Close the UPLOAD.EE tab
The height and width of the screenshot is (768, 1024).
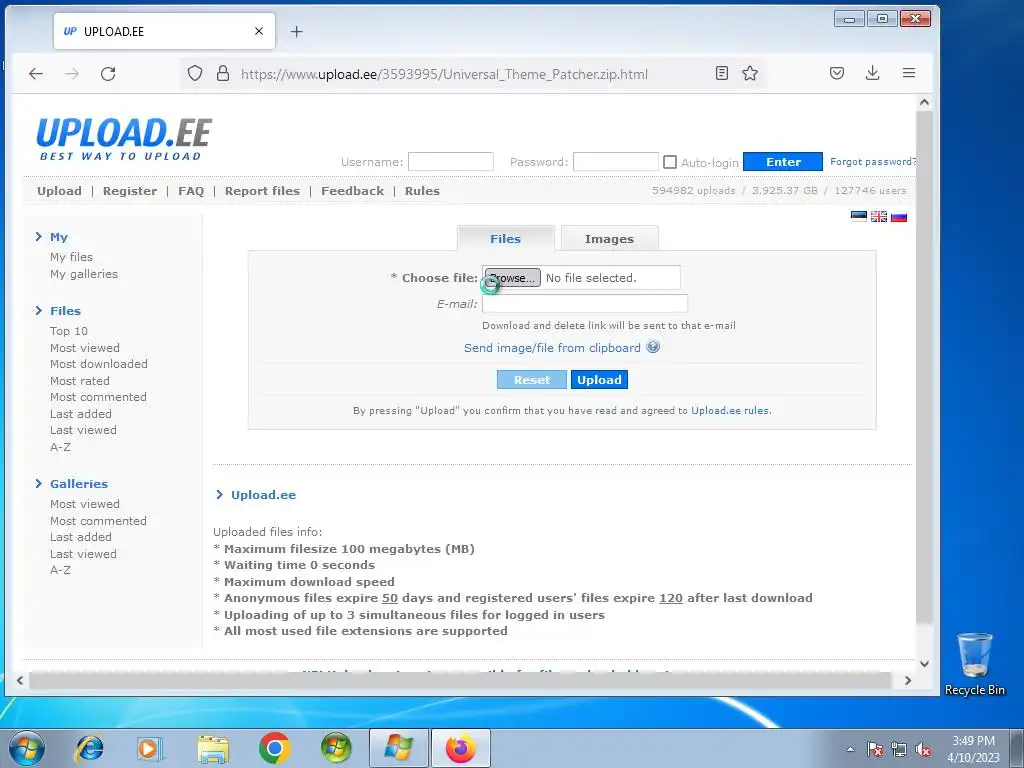[259, 31]
